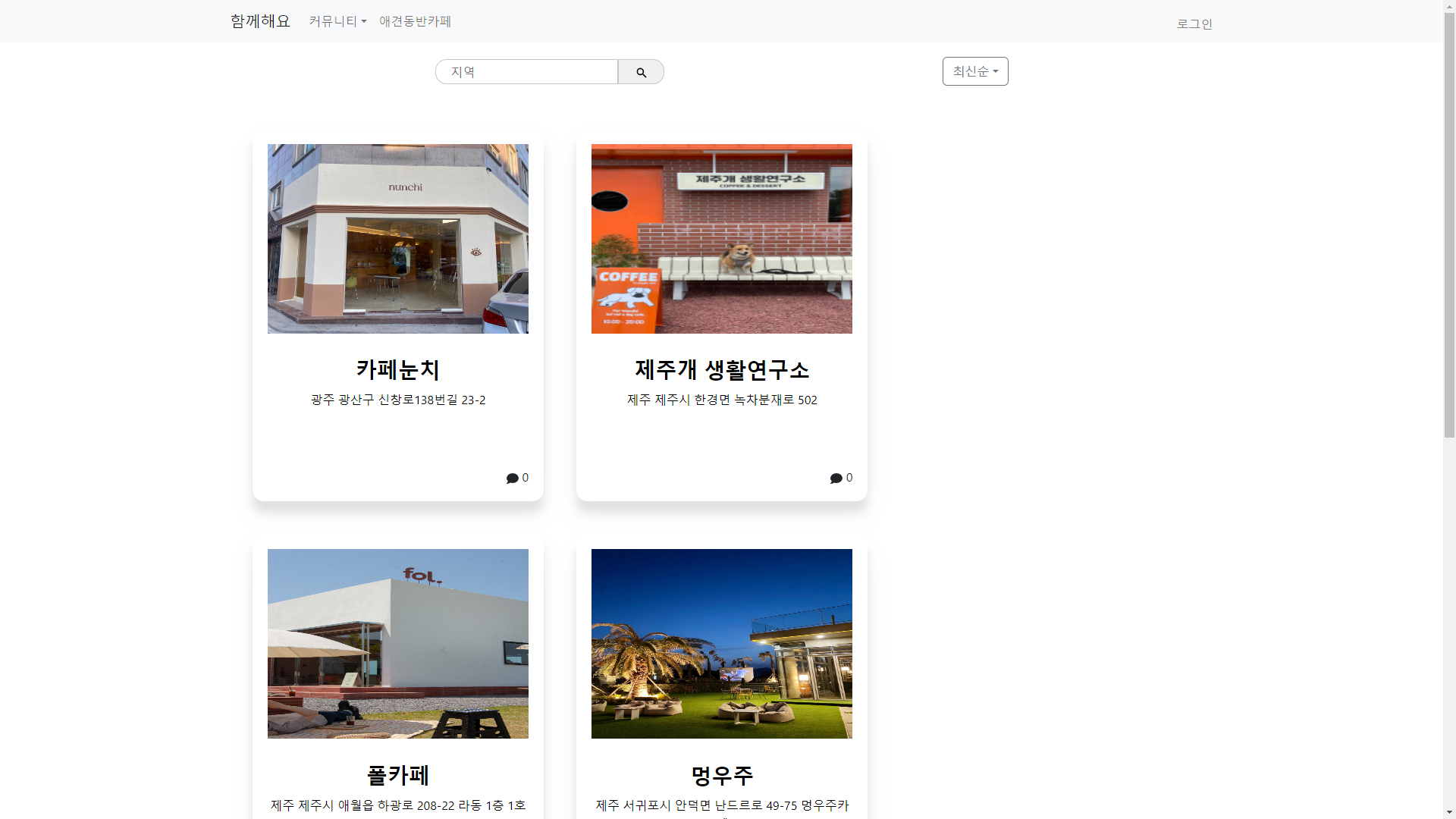Click the 제주개 생활연구소 title

[722, 370]
